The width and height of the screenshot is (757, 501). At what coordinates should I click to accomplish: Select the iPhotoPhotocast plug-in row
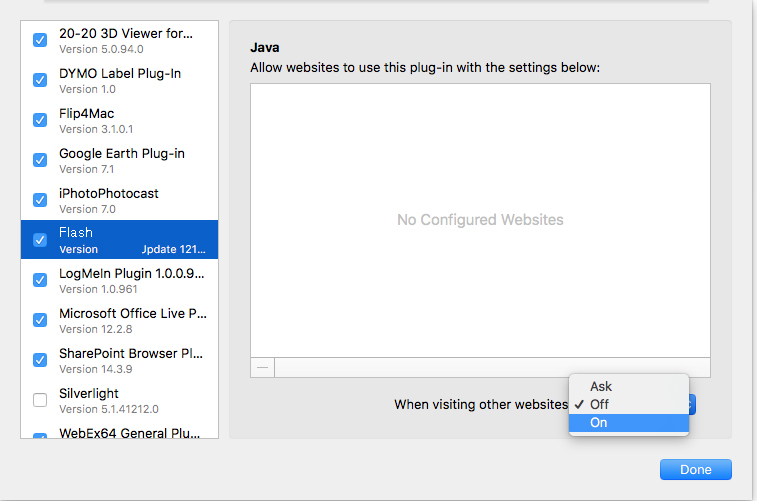click(119, 201)
